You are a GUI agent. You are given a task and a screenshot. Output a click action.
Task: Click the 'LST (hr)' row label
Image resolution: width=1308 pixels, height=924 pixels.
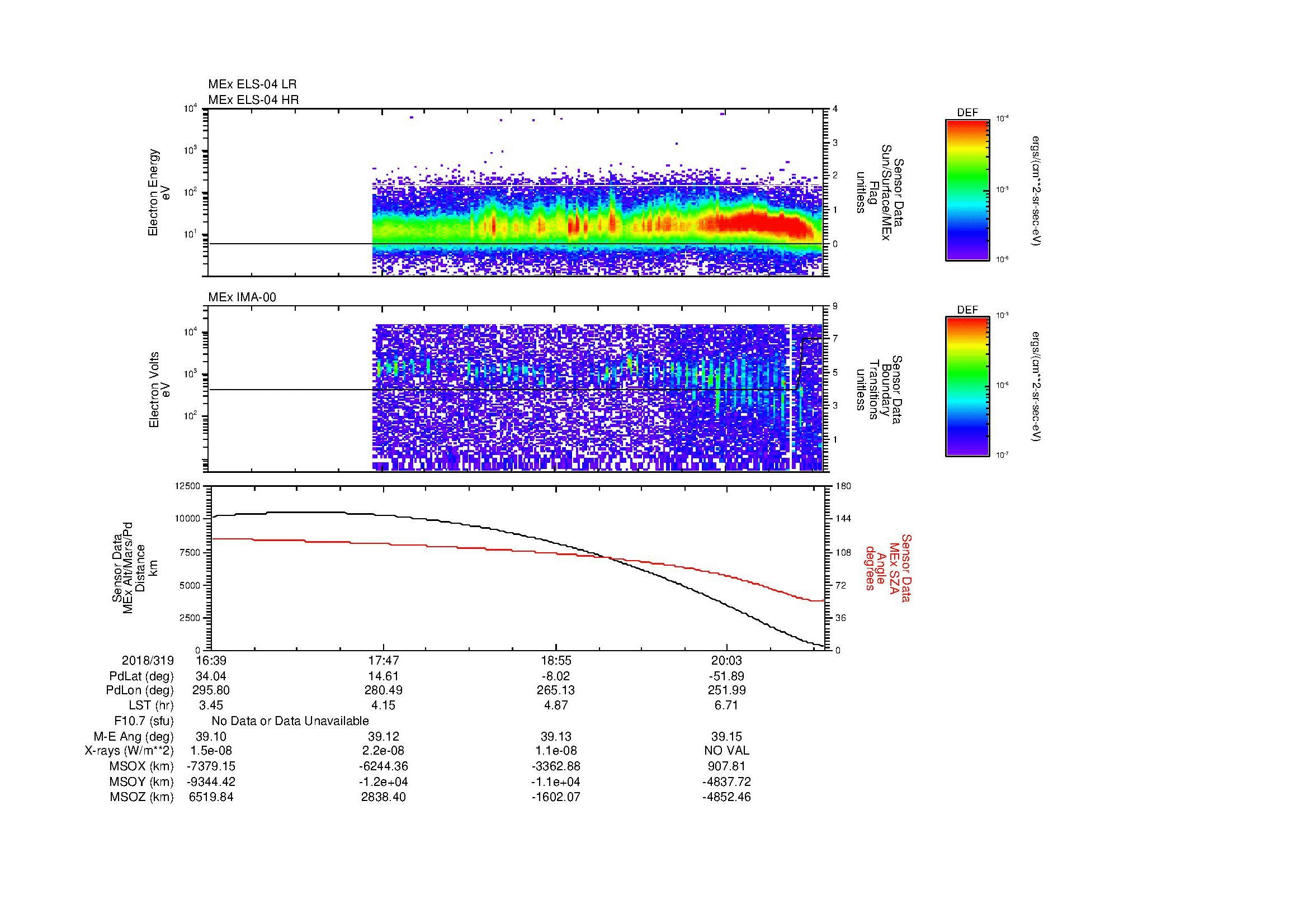pyautogui.click(x=151, y=706)
